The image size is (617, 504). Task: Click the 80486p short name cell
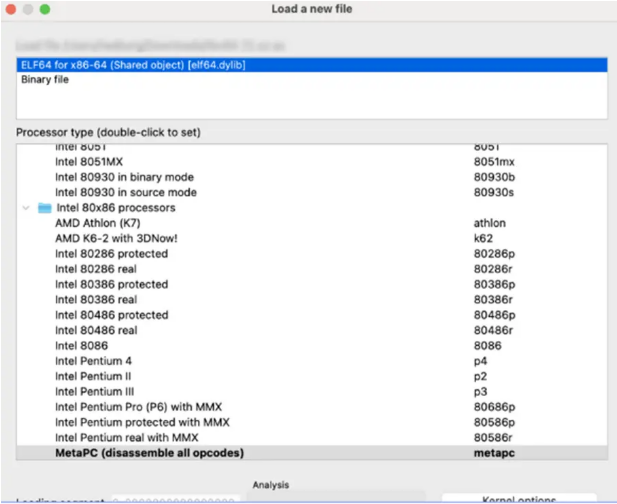click(494, 315)
